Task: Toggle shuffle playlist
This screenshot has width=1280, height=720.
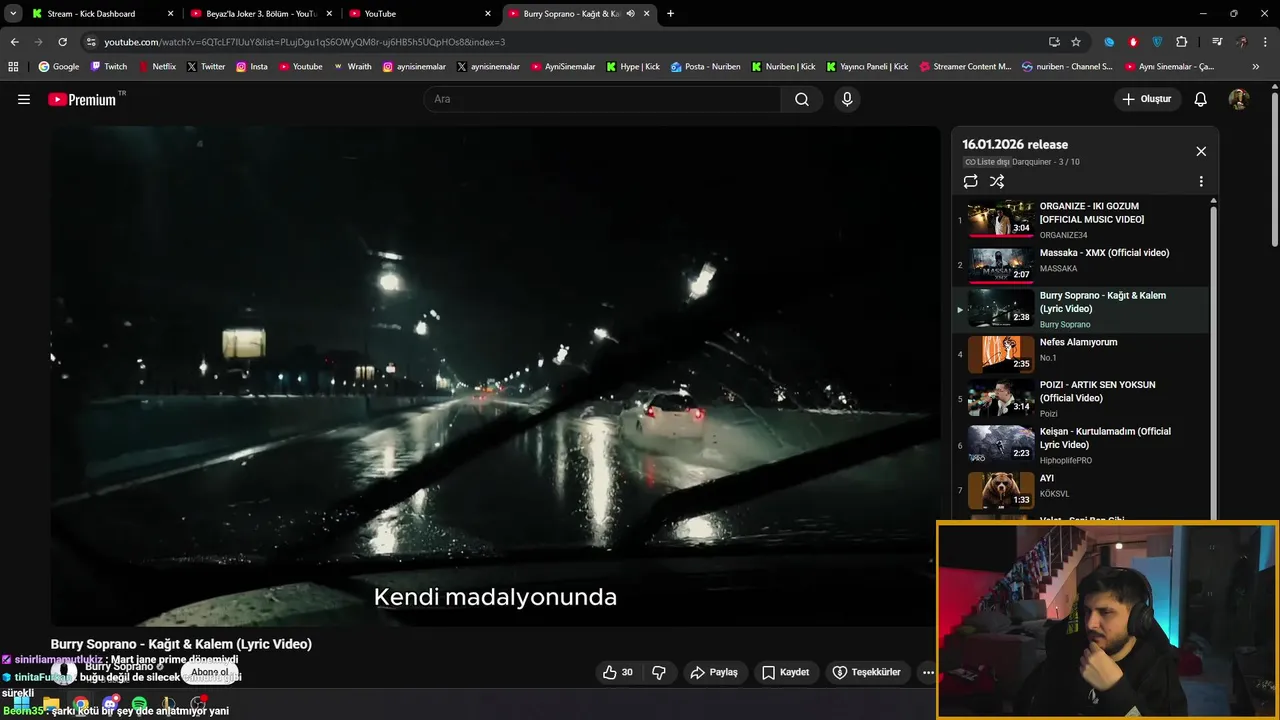Action: pyautogui.click(x=997, y=181)
